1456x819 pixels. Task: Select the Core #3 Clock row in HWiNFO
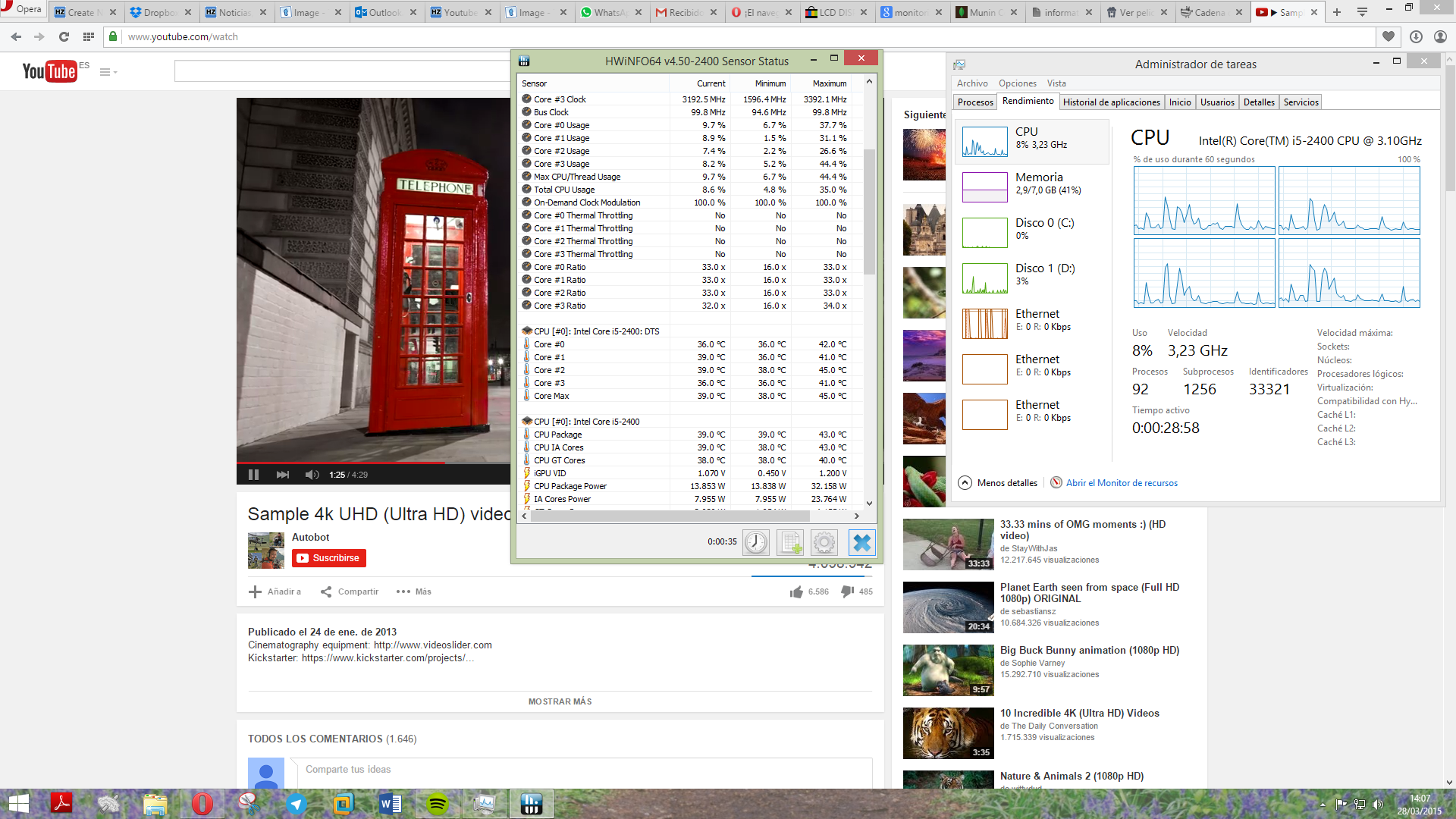pyautogui.click(x=690, y=99)
